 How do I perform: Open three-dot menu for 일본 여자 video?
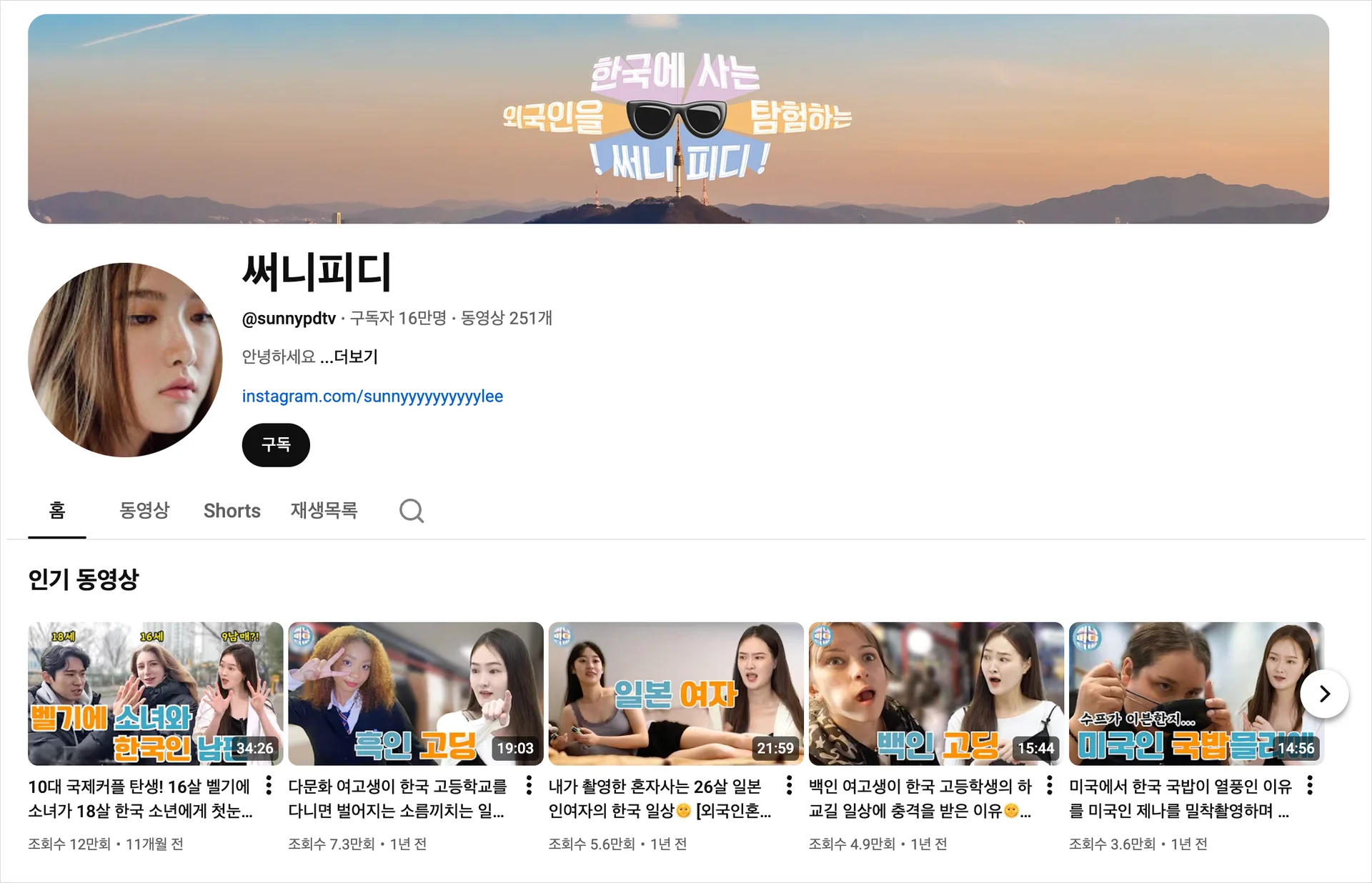[789, 785]
